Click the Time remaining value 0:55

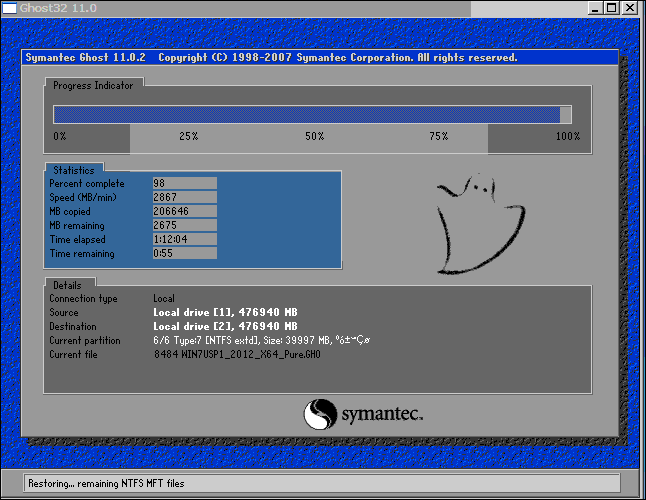tap(185, 253)
